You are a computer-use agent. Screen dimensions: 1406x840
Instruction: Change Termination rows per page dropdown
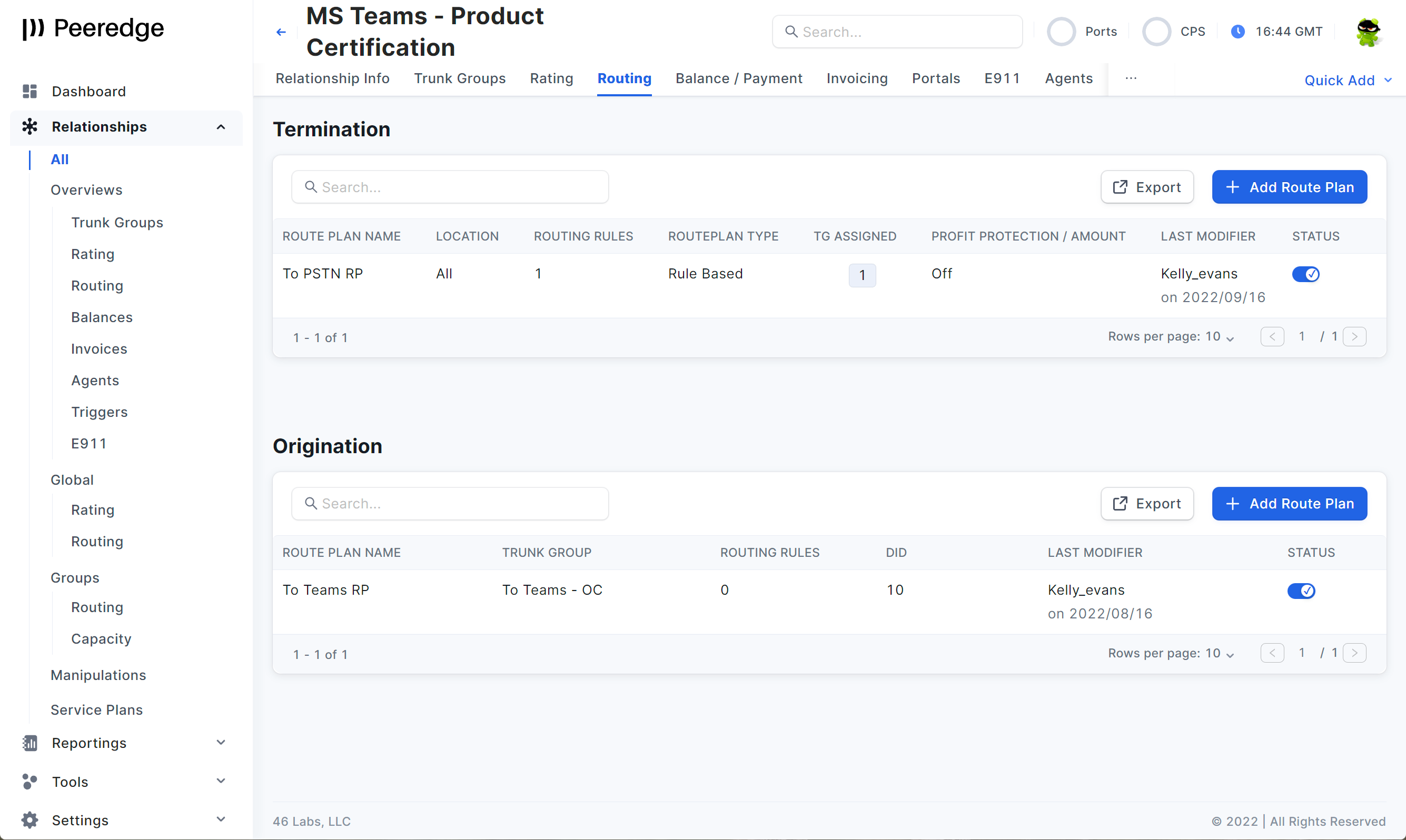coord(1219,337)
